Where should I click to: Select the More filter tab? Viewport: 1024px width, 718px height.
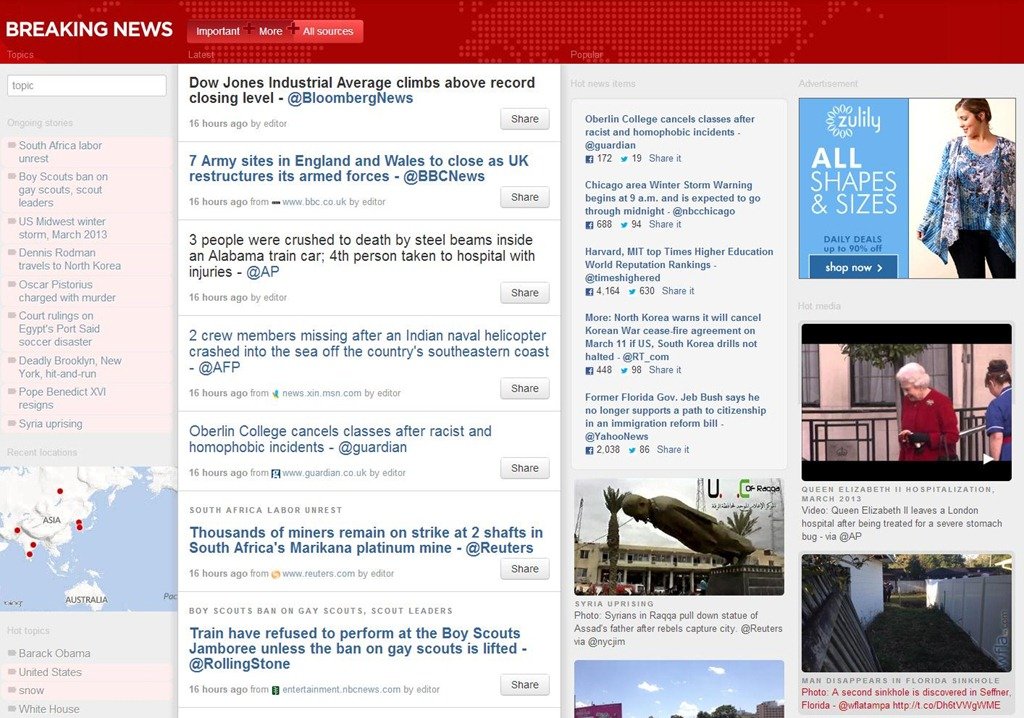click(x=270, y=31)
